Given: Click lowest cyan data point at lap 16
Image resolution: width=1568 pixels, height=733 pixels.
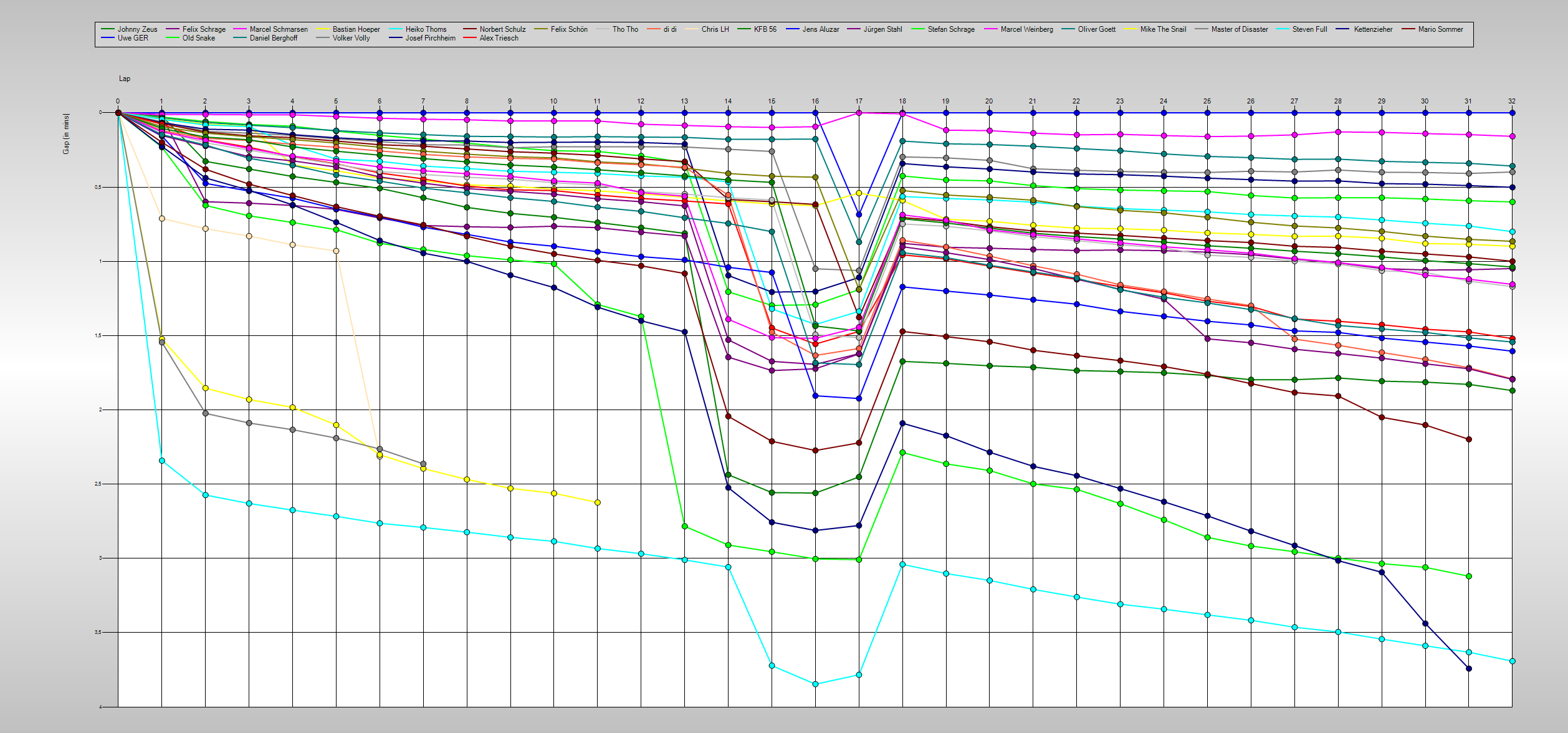Looking at the screenshot, I should [x=815, y=684].
